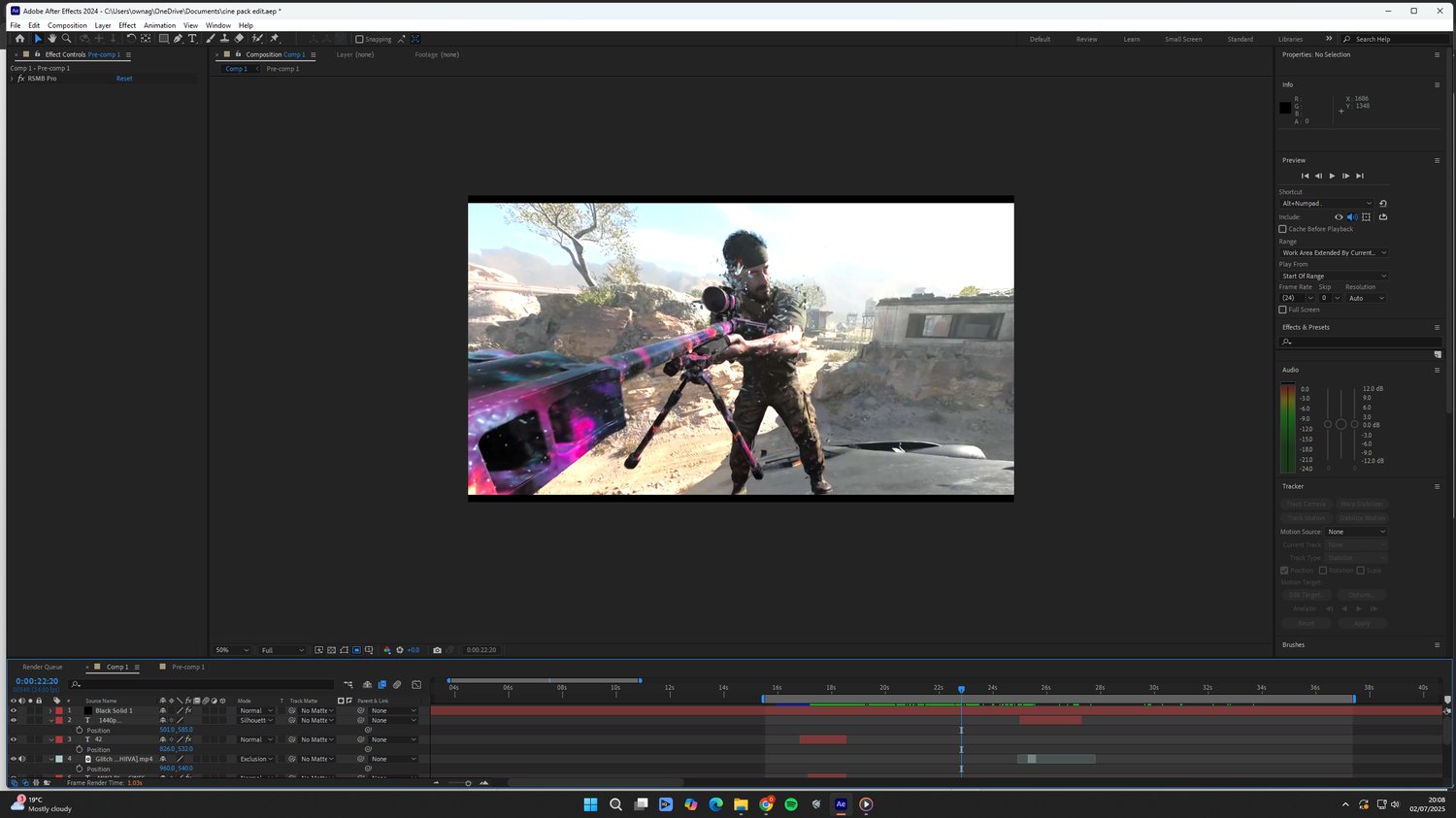The image size is (1456, 818).
Task: Toggle visibility of the 1440p text layer
Action: click(x=14, y=720)
